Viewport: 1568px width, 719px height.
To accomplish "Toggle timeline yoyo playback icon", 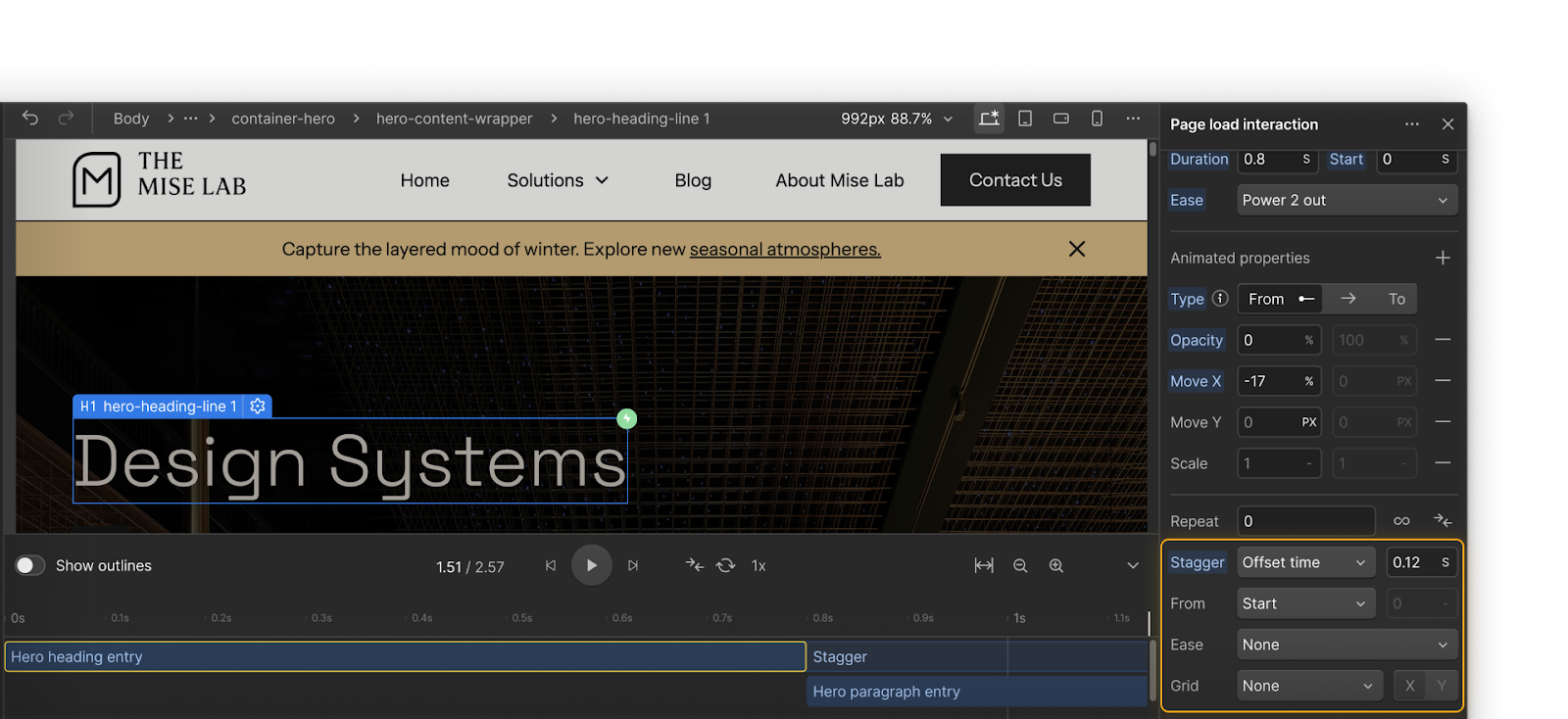I will pos(694,565).
